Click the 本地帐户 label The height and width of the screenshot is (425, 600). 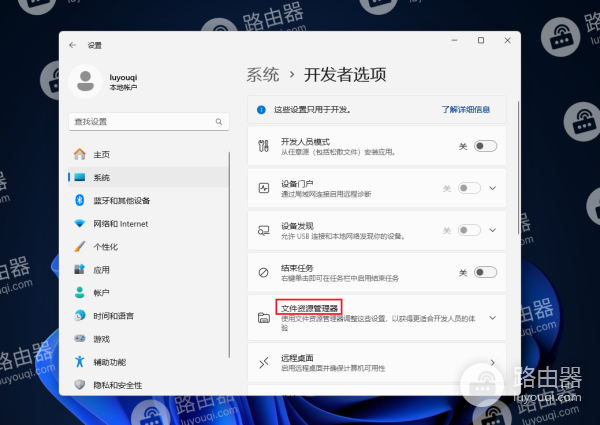[x=123, y=88]
